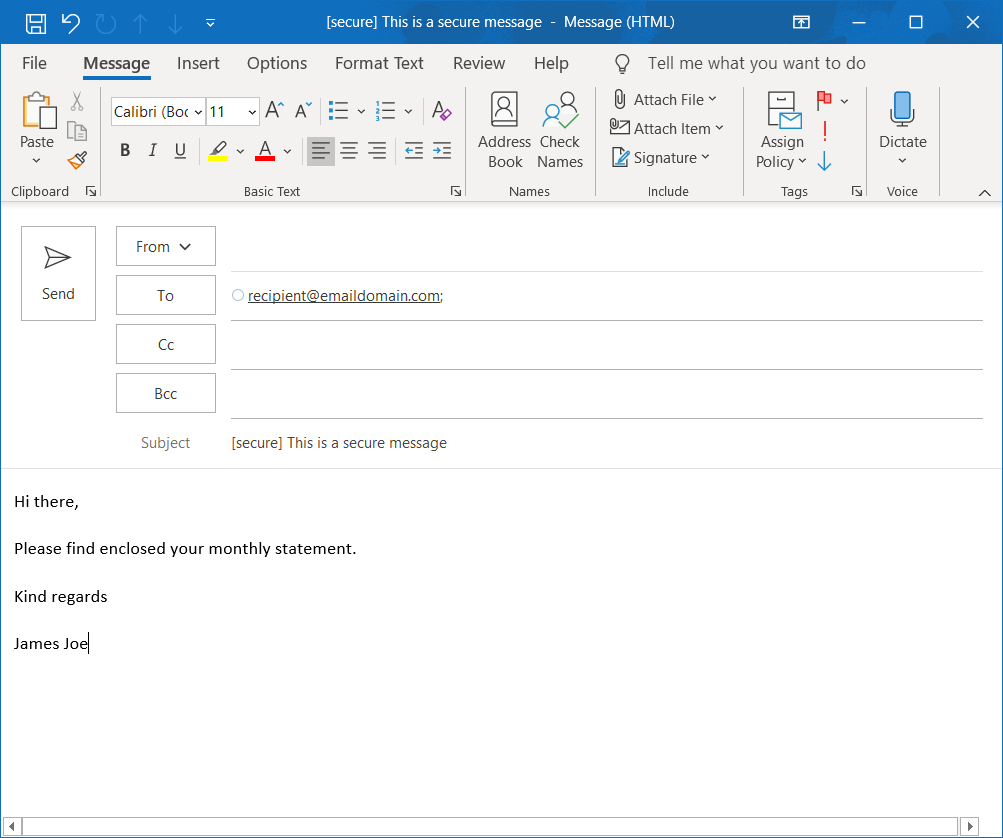
Task: Click the Format Painter brush icon
Action: point(77,160)
